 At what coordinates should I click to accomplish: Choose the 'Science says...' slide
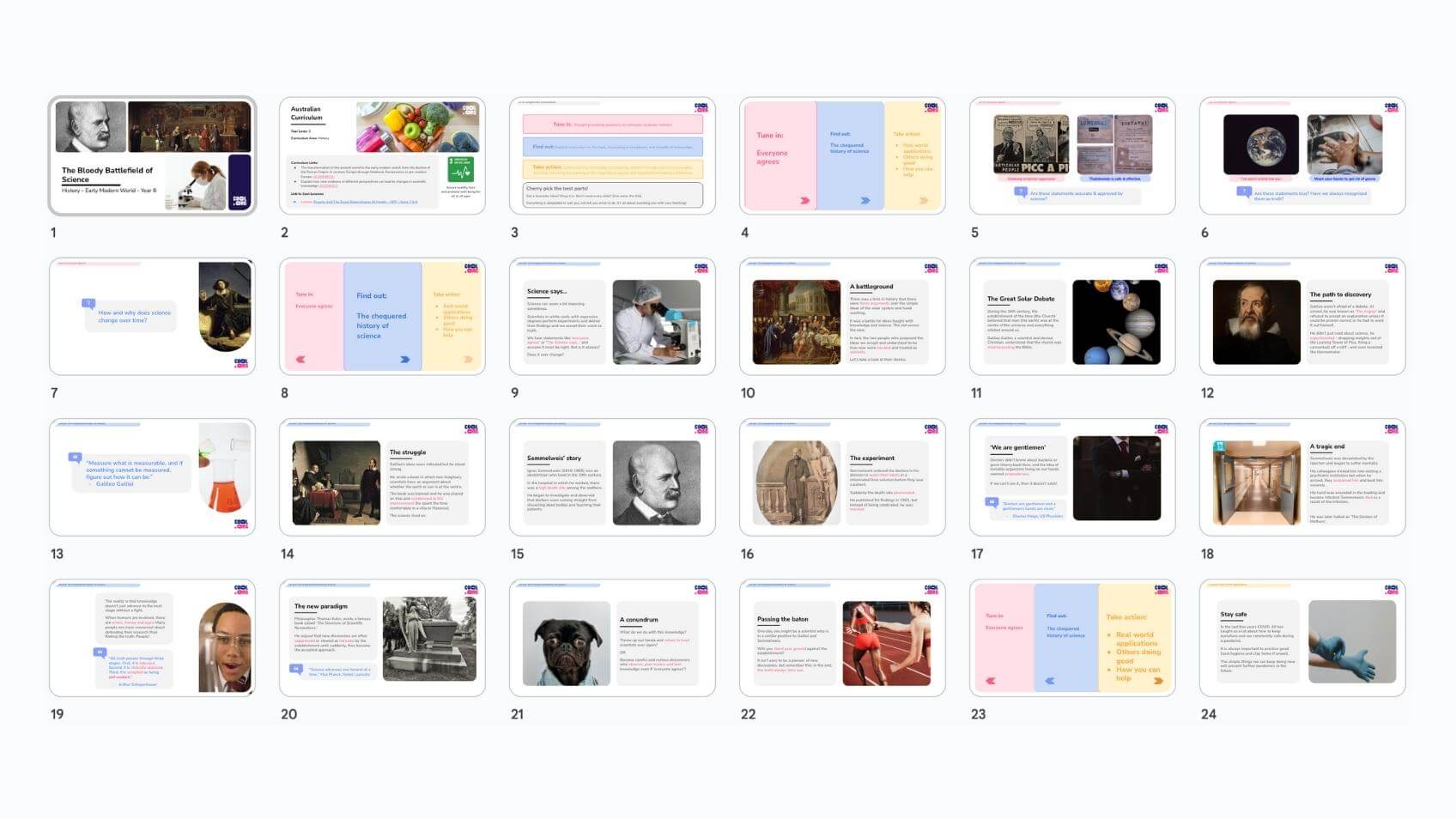[612, 316]
